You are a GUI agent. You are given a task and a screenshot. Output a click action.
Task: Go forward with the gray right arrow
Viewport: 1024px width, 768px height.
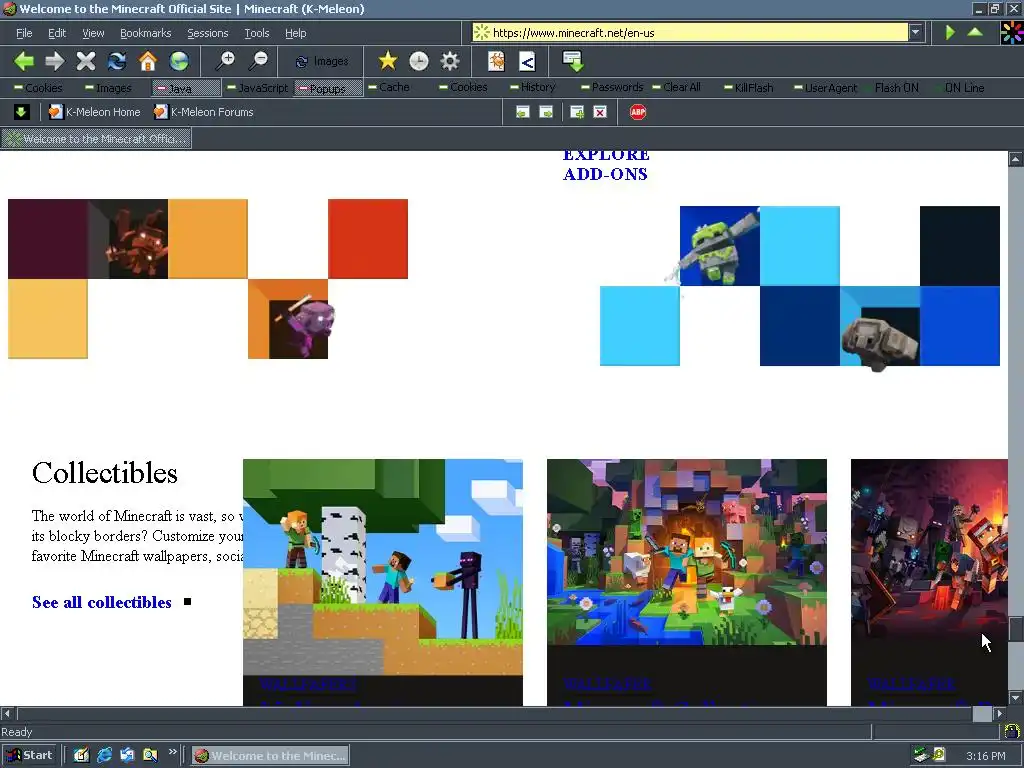(x=55, y=61)
